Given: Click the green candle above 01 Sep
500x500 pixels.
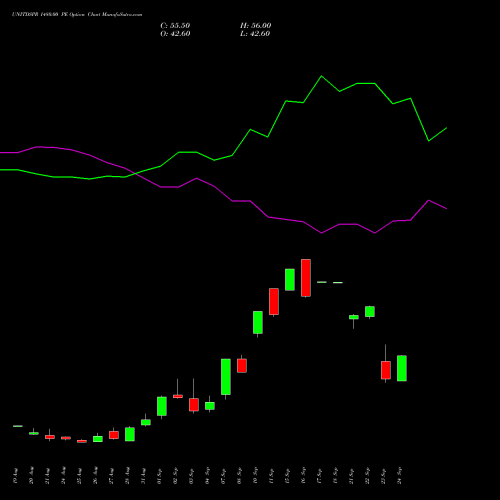Looking at the screenshot, I should click(x=162, y=406).
